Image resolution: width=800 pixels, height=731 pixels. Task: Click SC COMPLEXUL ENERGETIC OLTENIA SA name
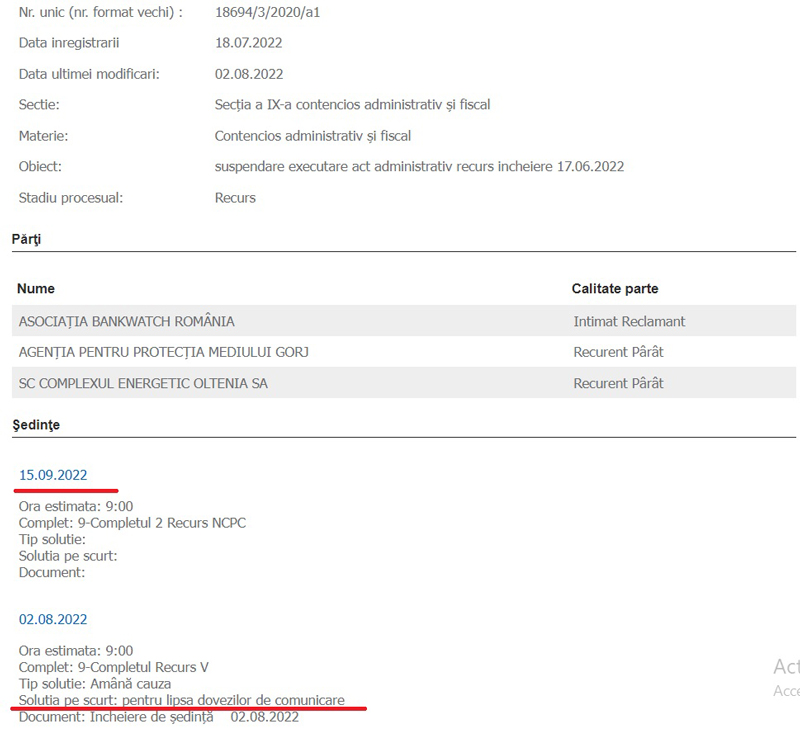(x=143, y=383)
